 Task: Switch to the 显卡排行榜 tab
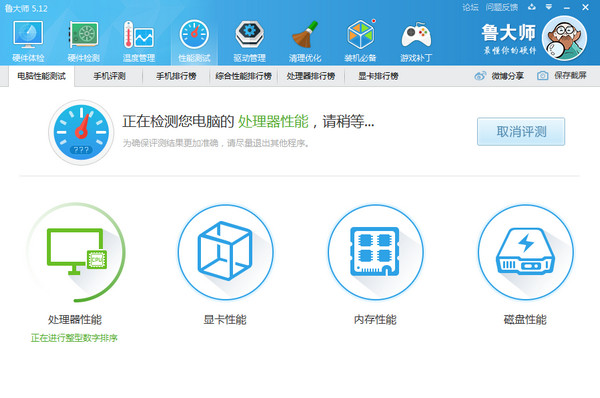pos(378,76)
